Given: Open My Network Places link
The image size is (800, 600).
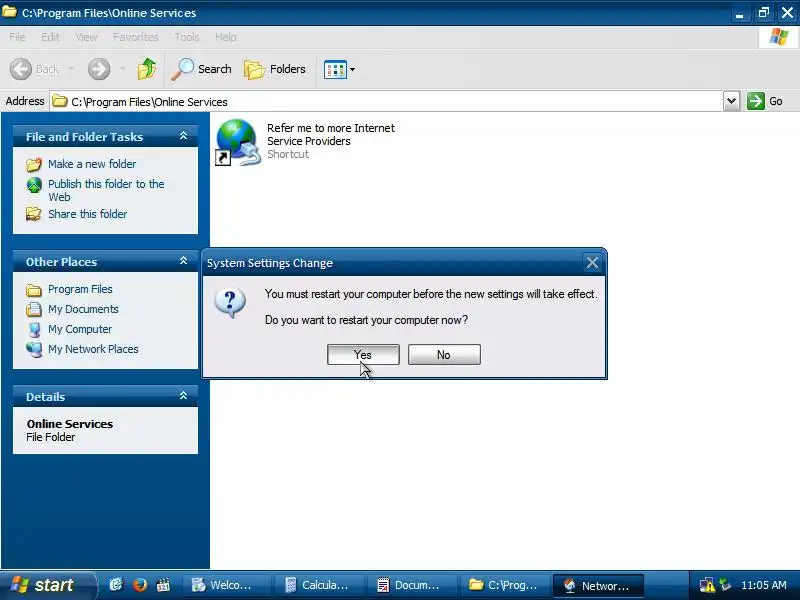Looking at the screenshot, I should coord(93,349).
